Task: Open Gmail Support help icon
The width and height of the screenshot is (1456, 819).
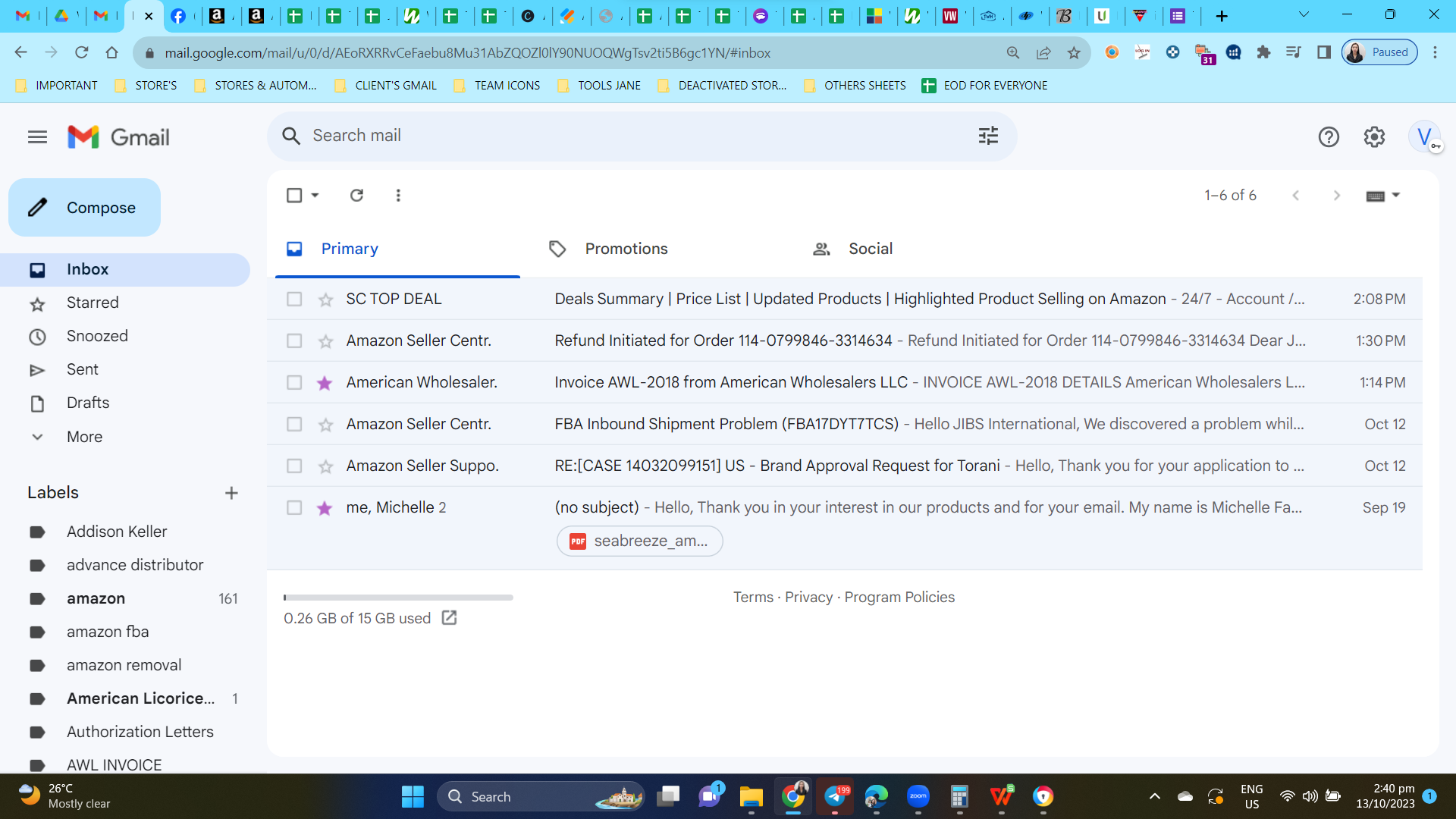Action: pos(1329,137)
